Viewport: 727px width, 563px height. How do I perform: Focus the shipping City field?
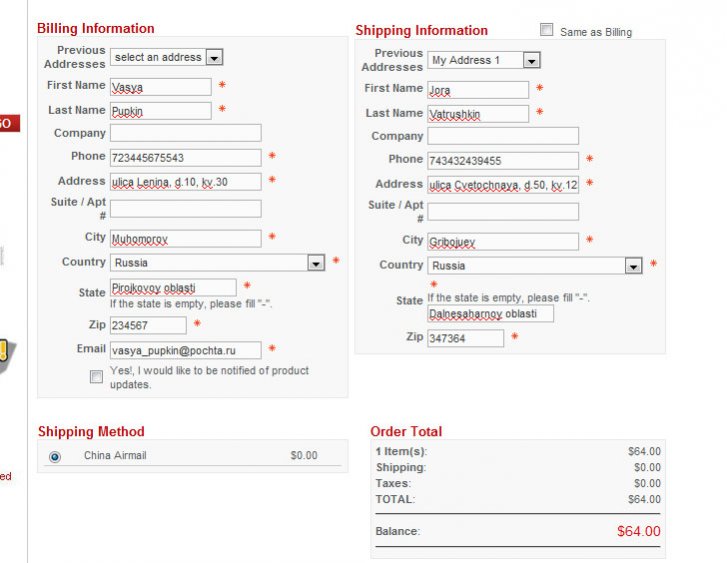[503, 242]
